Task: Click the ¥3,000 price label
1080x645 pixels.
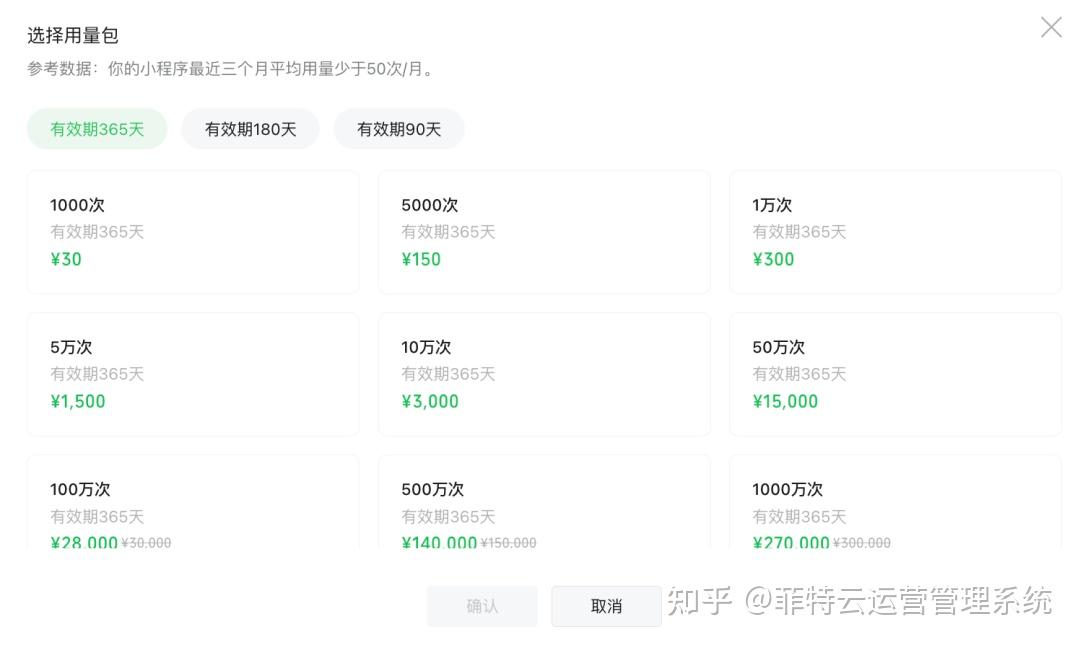Action: [430, 402]
